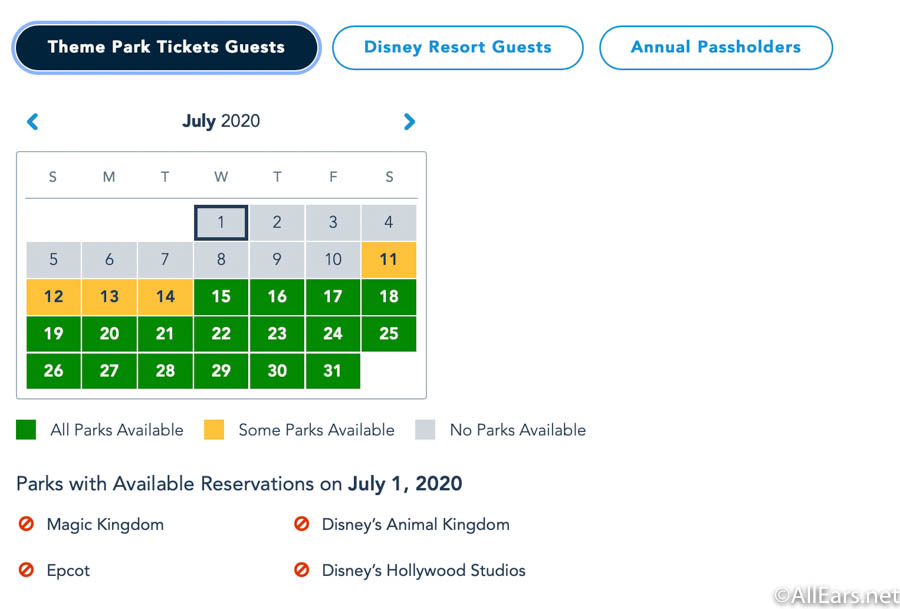Pick July 15 on the calendar
Viewport: 900px width, 609px height.
(221, 297)
